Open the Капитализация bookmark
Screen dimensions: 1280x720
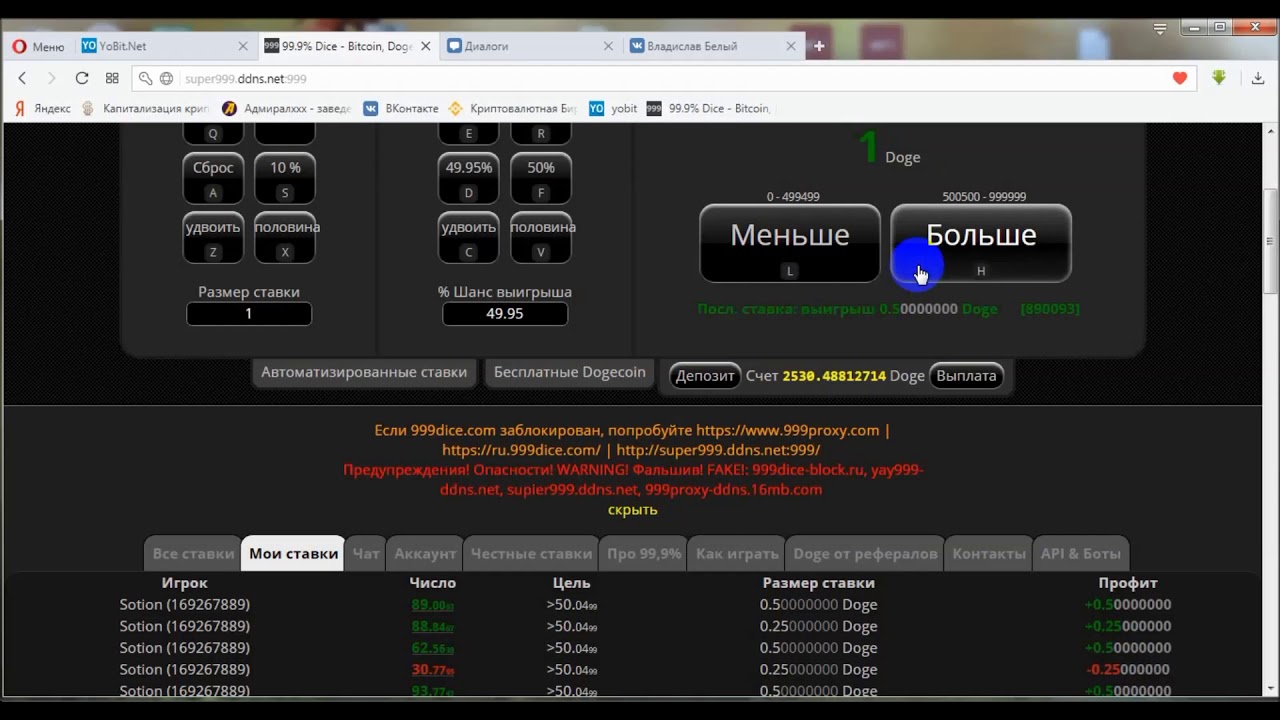point(145,108)
